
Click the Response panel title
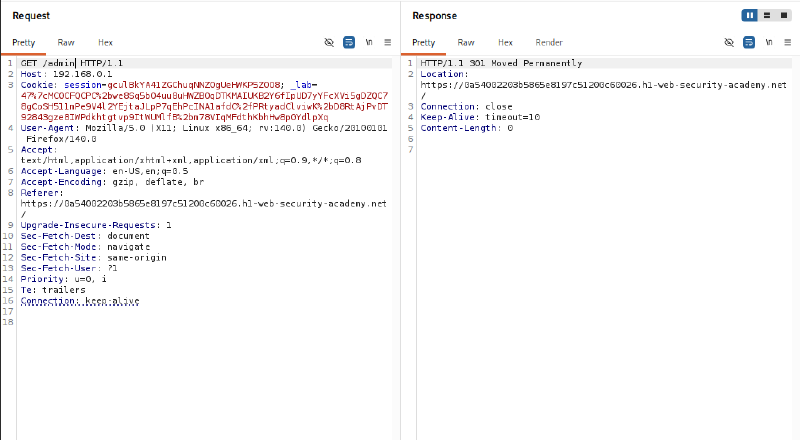[x=435, y=15]
